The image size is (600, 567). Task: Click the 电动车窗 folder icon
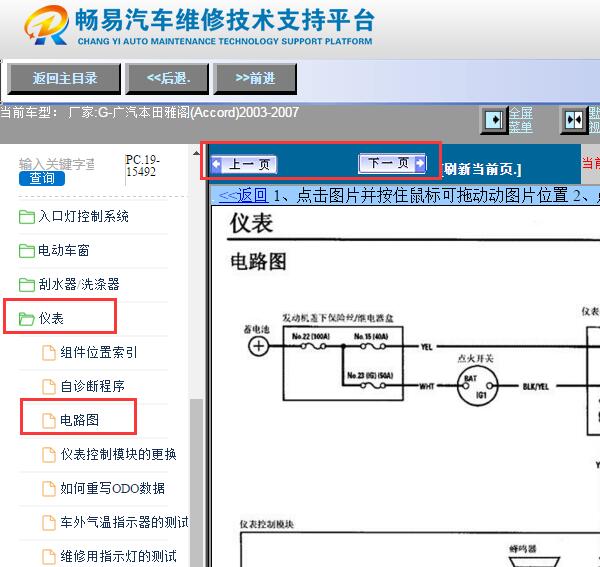(27, 251)
